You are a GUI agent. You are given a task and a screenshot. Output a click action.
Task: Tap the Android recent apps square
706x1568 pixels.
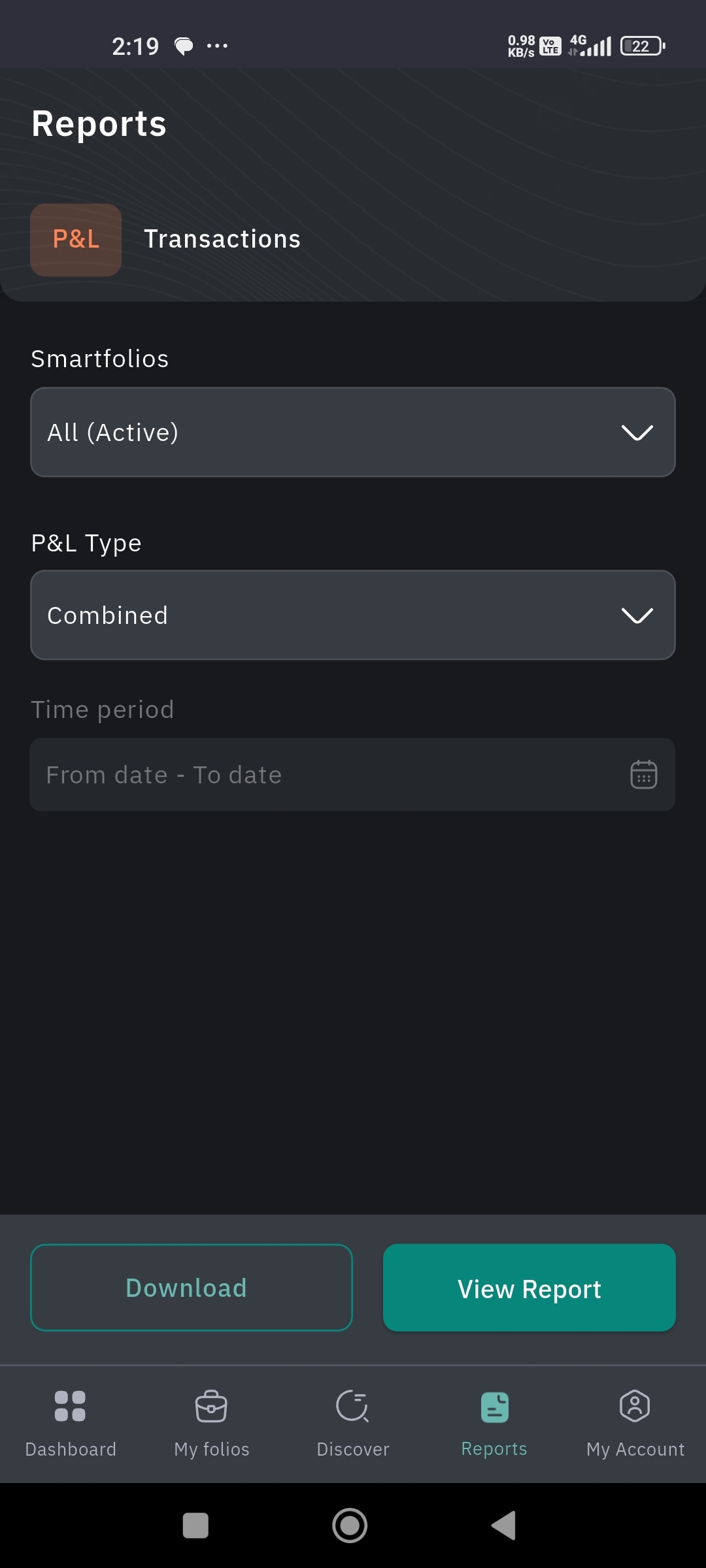click(195, 1526)
